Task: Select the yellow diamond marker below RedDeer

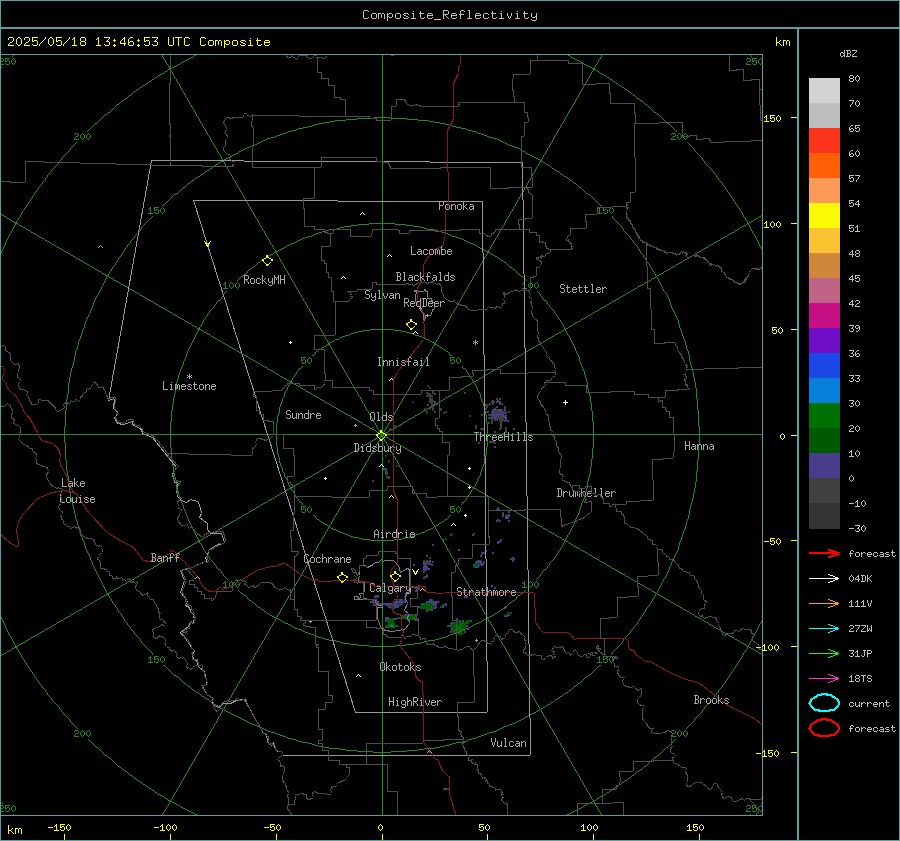Action: click(412, 325)
